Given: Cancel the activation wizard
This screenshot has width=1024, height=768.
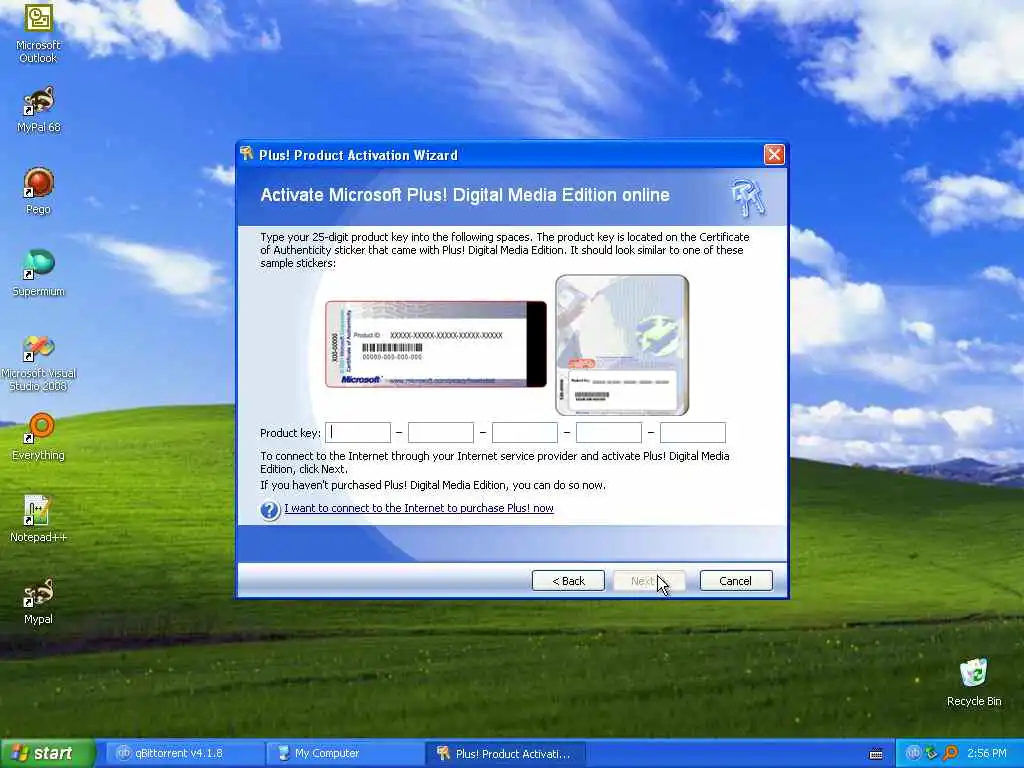Looking at the screenshot, I should pos(736,581).
